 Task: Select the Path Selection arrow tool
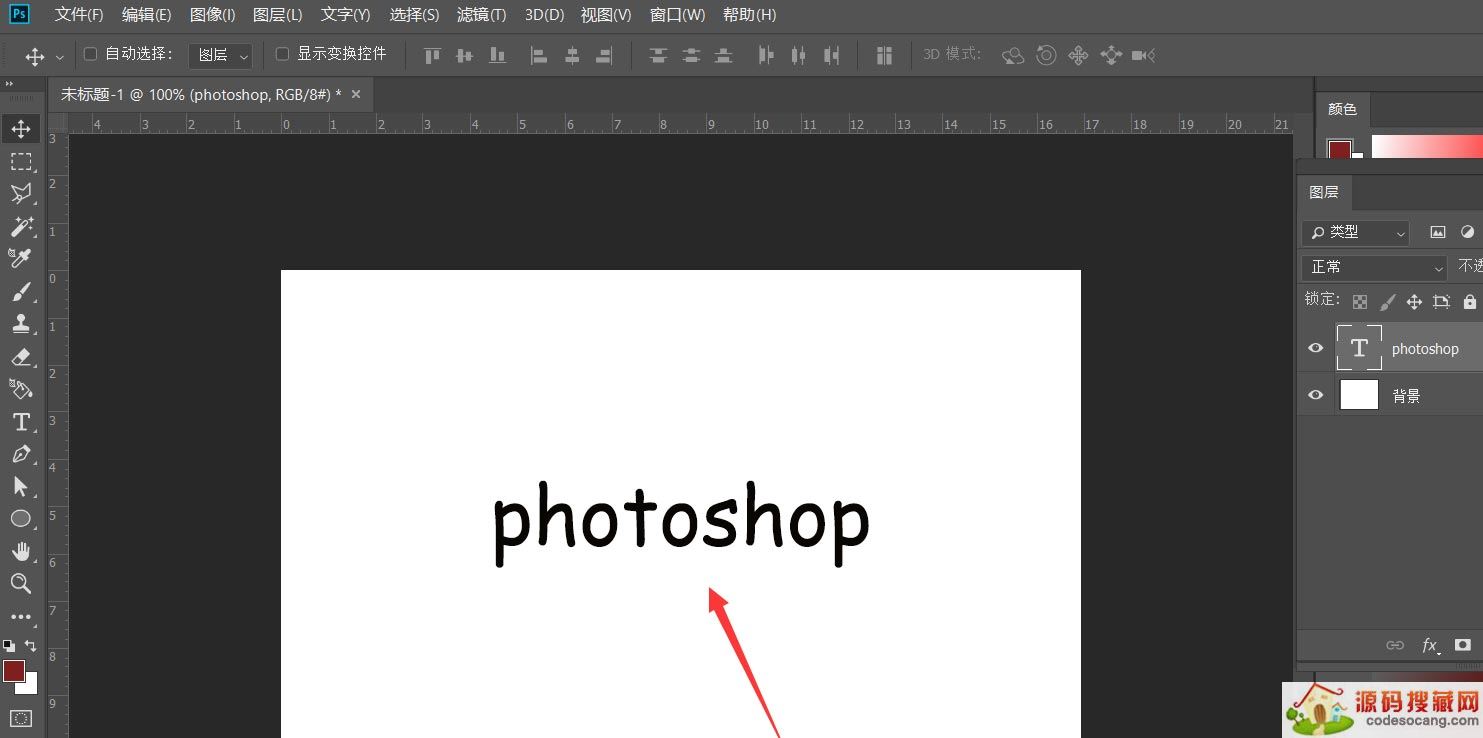click(x=21, y=487)
